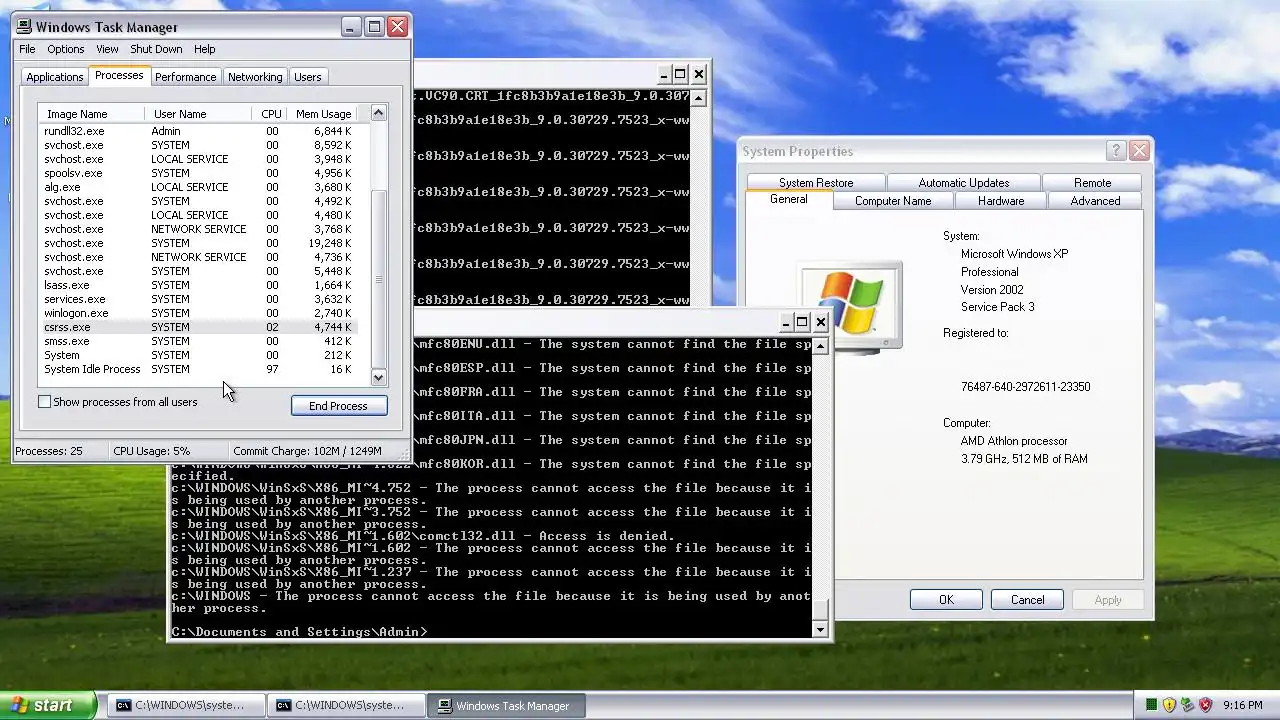1280x720 pixels.
Task: Open the Help menu in Task Manager
Action: click(204, 49)
